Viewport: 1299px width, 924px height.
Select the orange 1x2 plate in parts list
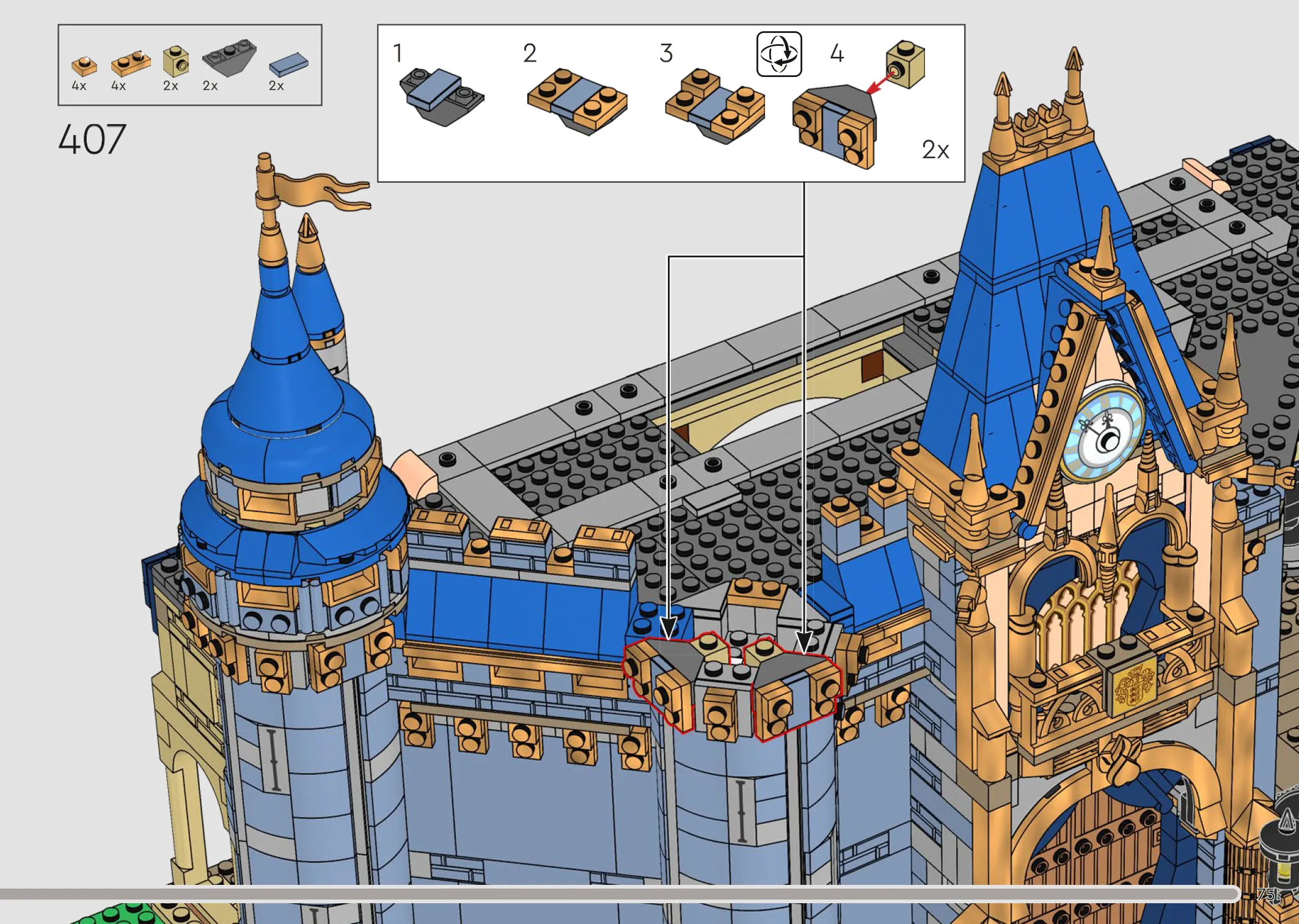coord(130,63)
